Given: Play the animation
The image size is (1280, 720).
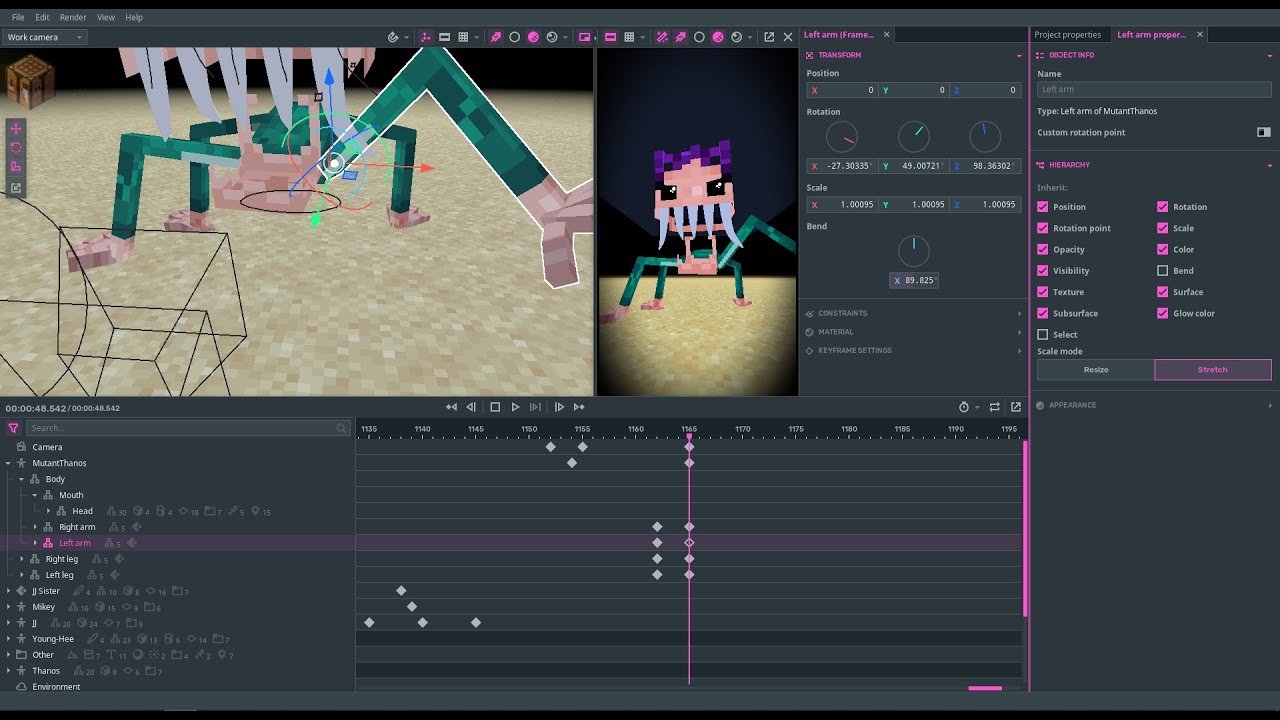Looking at the screenshot, I should pos(515,407).
